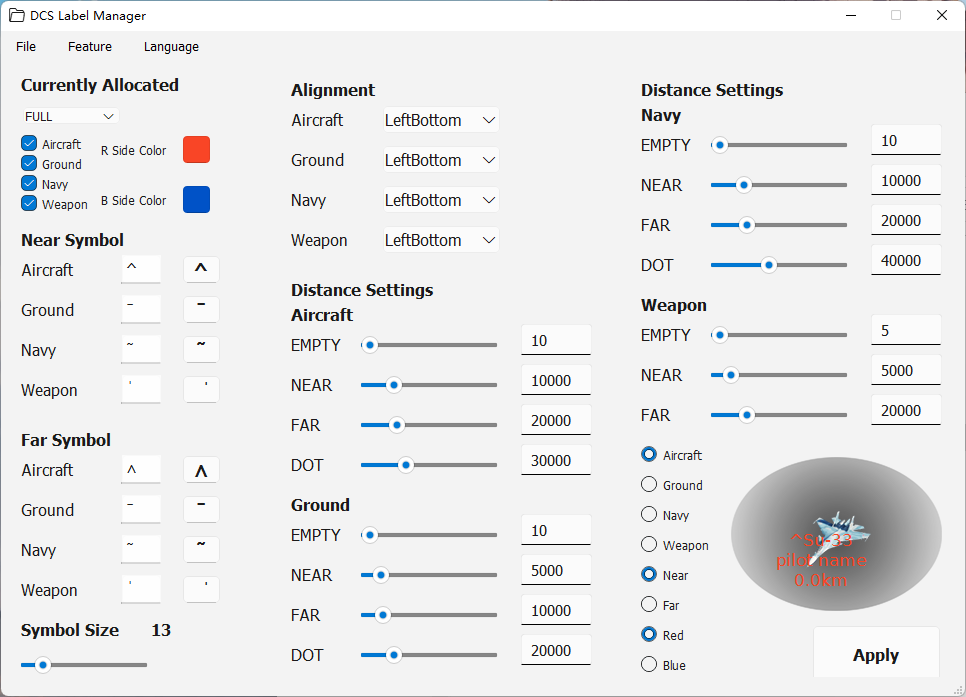Click the Aircraft near symbol preview icon
The image size is (966, 697).
199,269
